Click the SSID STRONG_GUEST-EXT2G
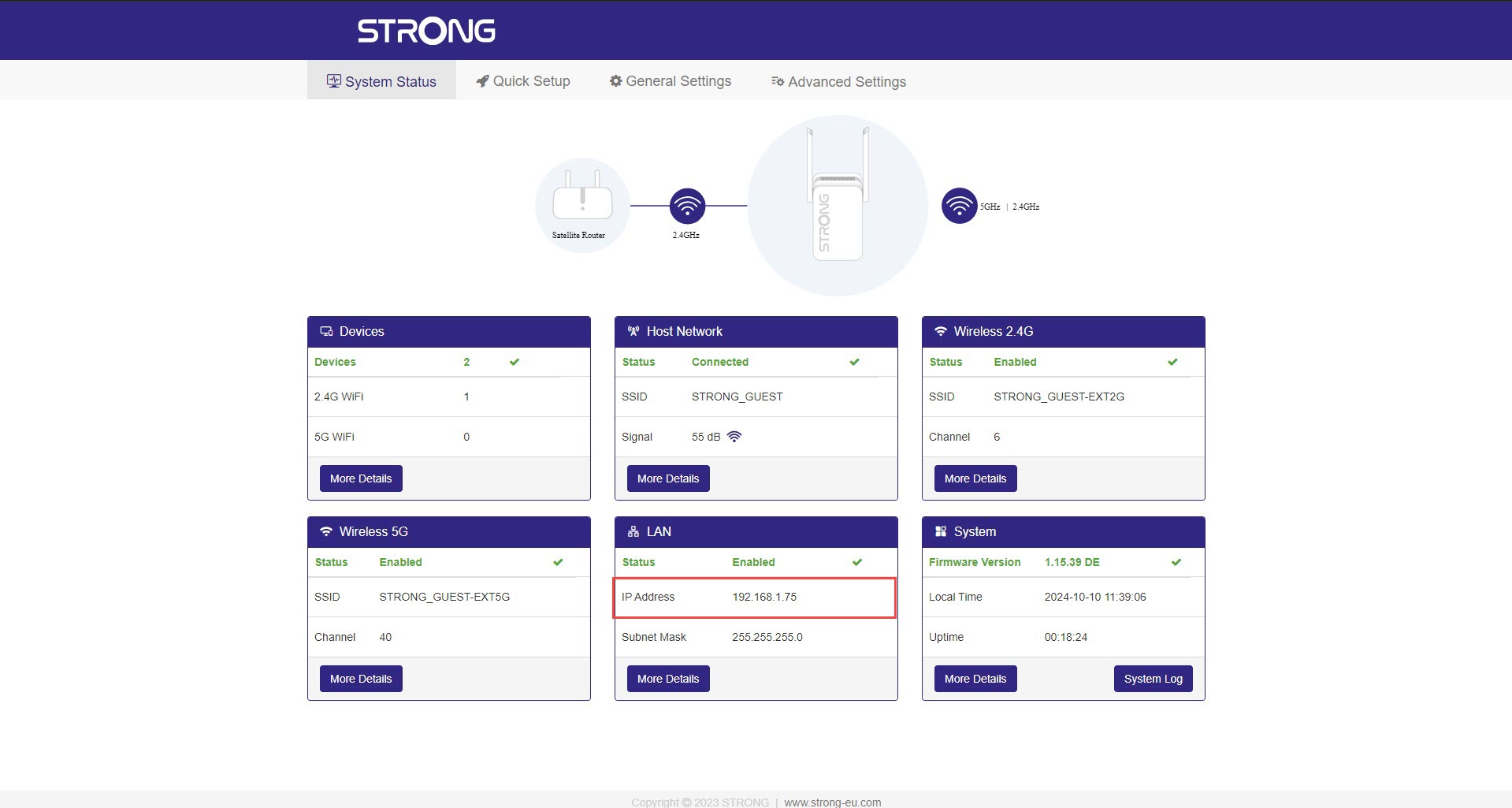Image resolution: width=1512 pixels, height=808 pixels. tap(1059, 397)
